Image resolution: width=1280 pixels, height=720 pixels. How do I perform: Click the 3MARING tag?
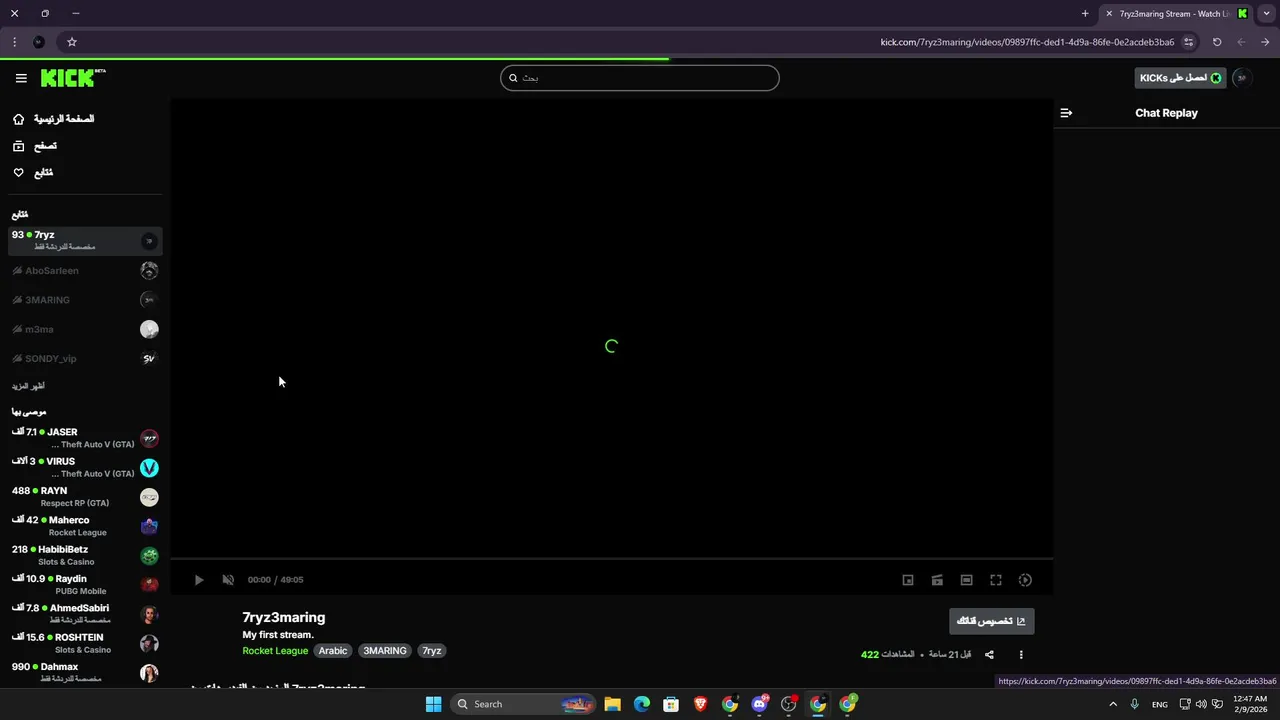tap(385, 651)
